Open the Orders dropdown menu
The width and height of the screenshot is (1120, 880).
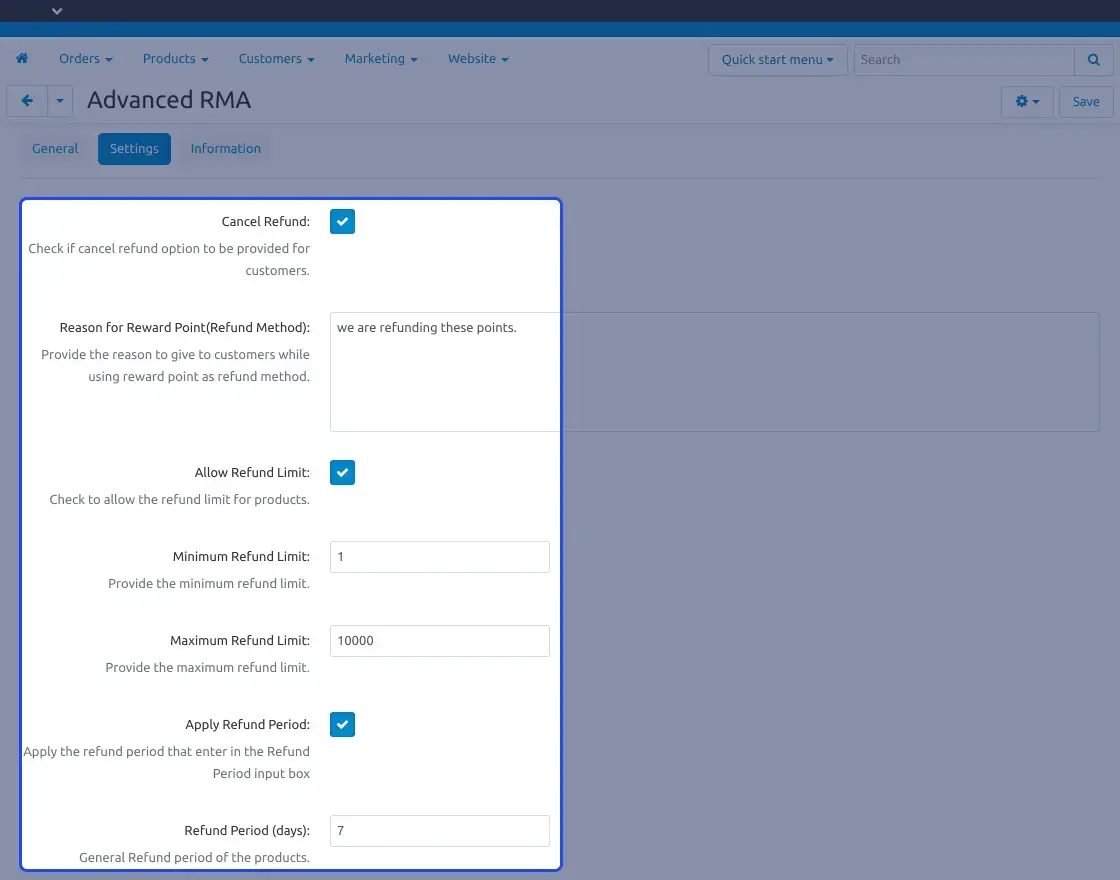85,59
